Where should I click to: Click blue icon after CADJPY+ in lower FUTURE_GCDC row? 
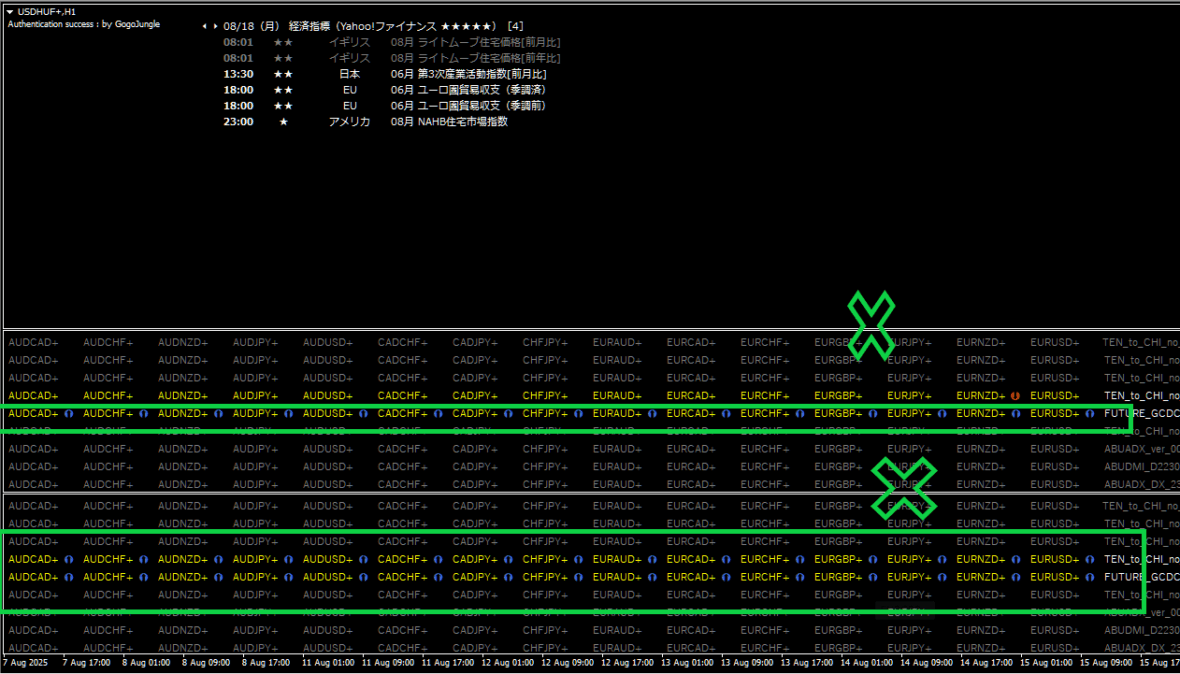pos(508,577)
